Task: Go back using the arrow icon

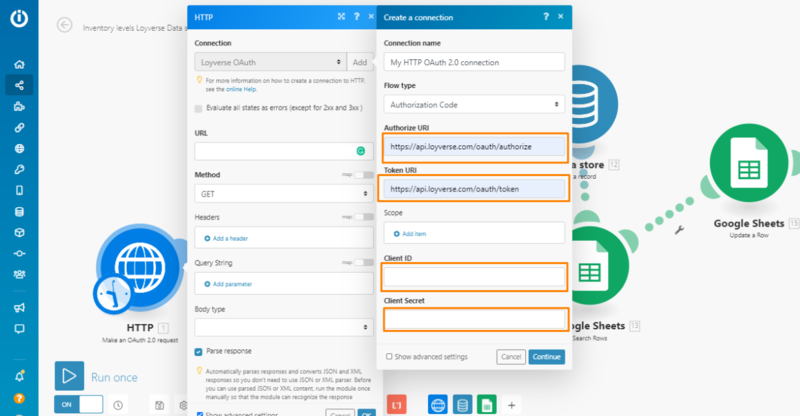Action: (x=65, y=25)
